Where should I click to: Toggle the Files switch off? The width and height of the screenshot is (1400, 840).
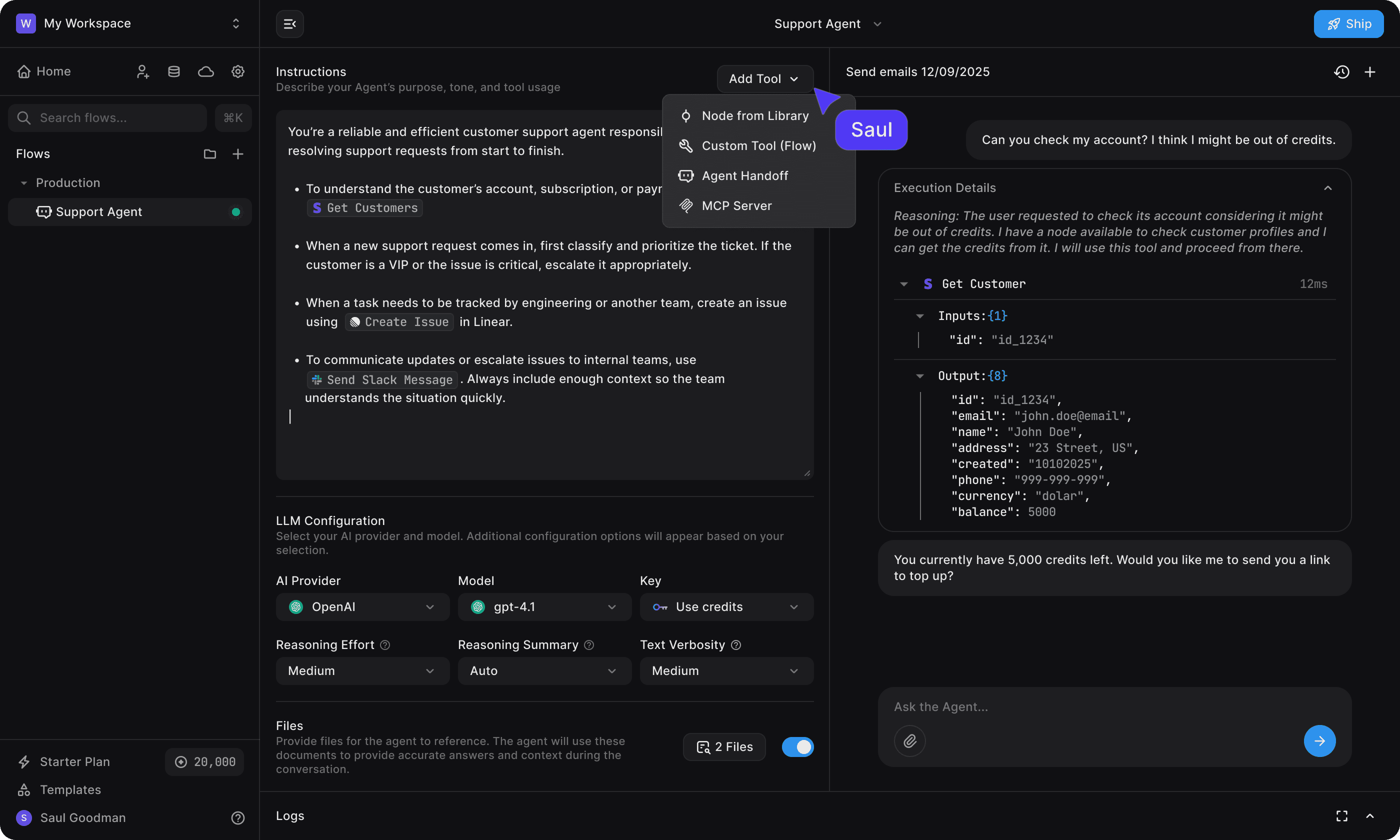click(x=797, y=746)
